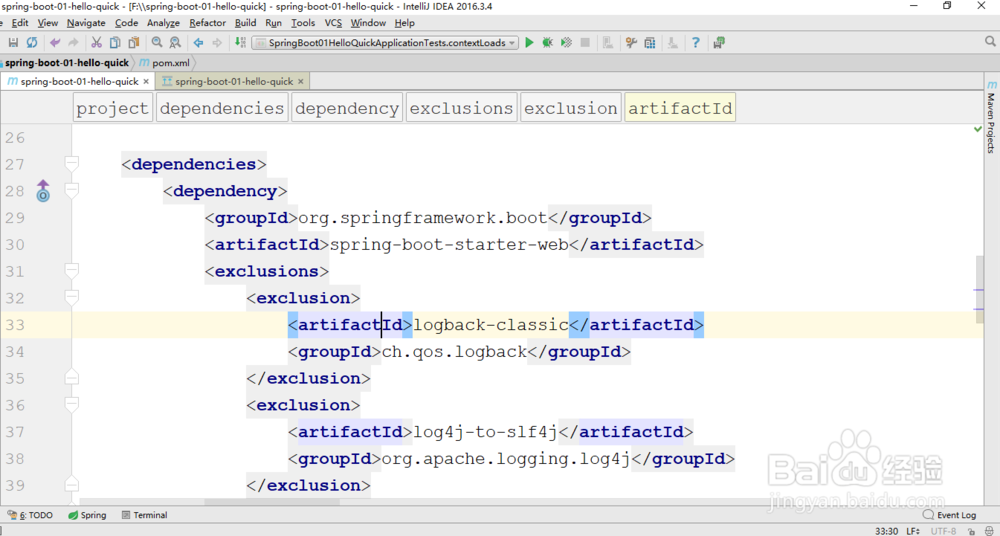The width and height of the screenshot is (1000, 536).
Task: Navigate Back with the blue arrow
Action: click(198, 43)
